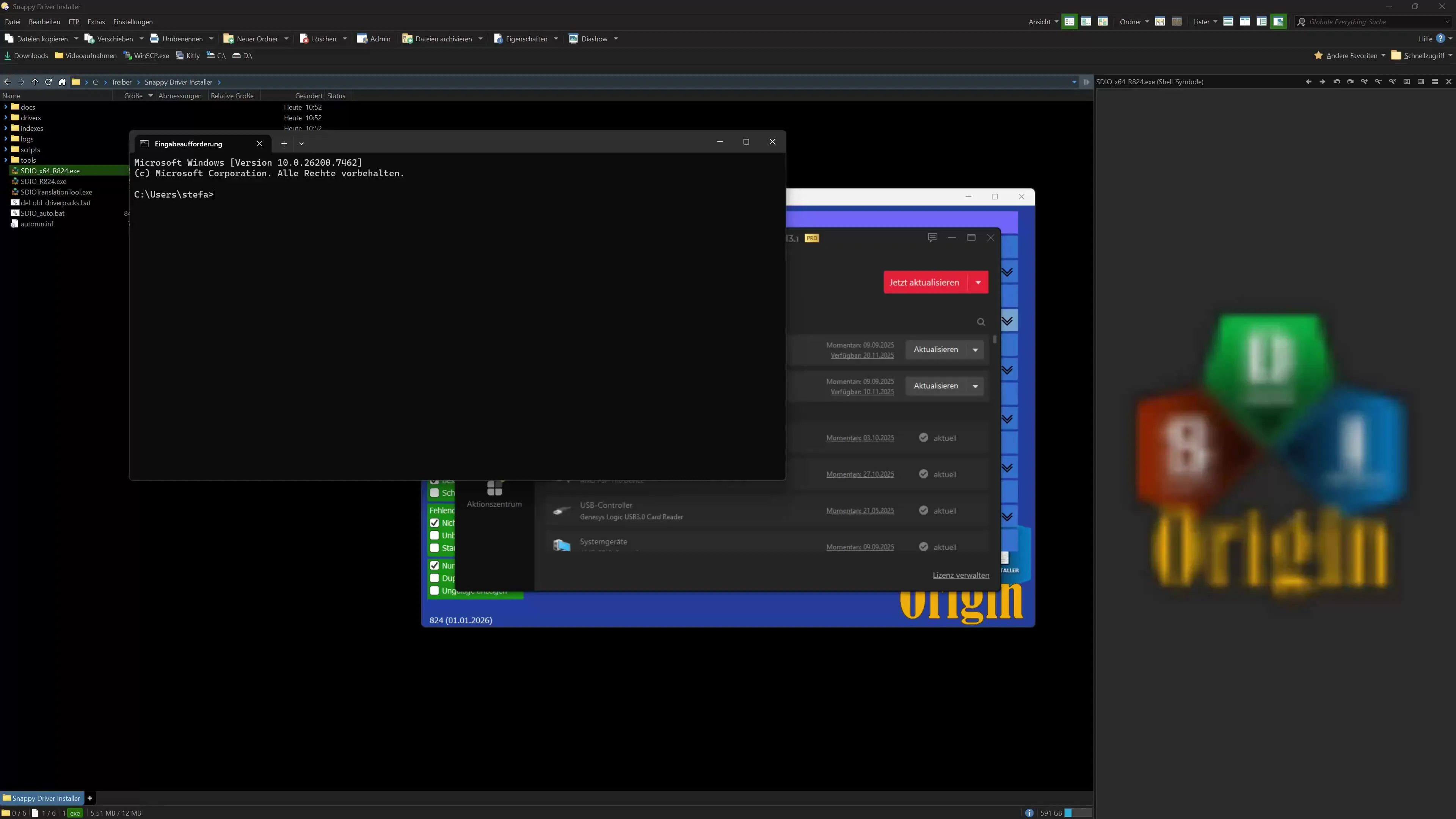Zoom in on the preview image

(x=1365, y=82)
